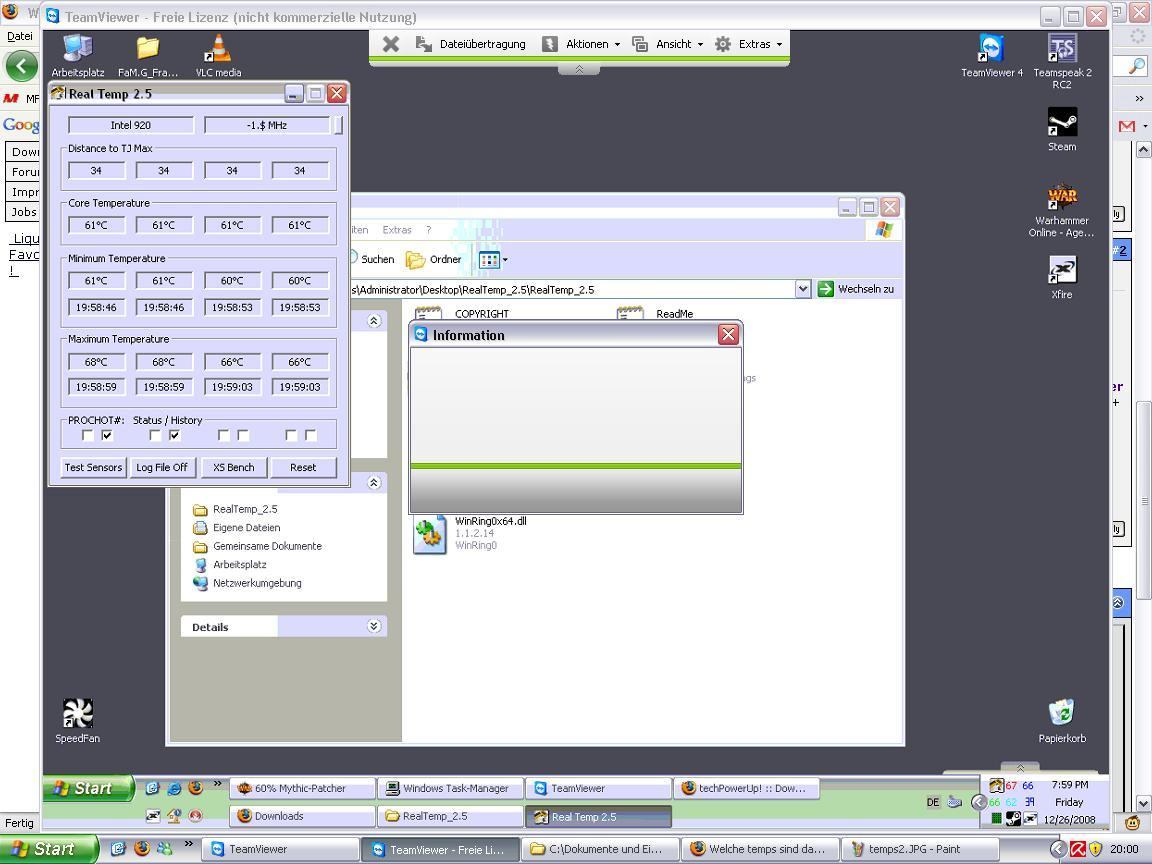Open Arbeitsplatz desktop icon on remote desktop

click(x=77, y=55)
